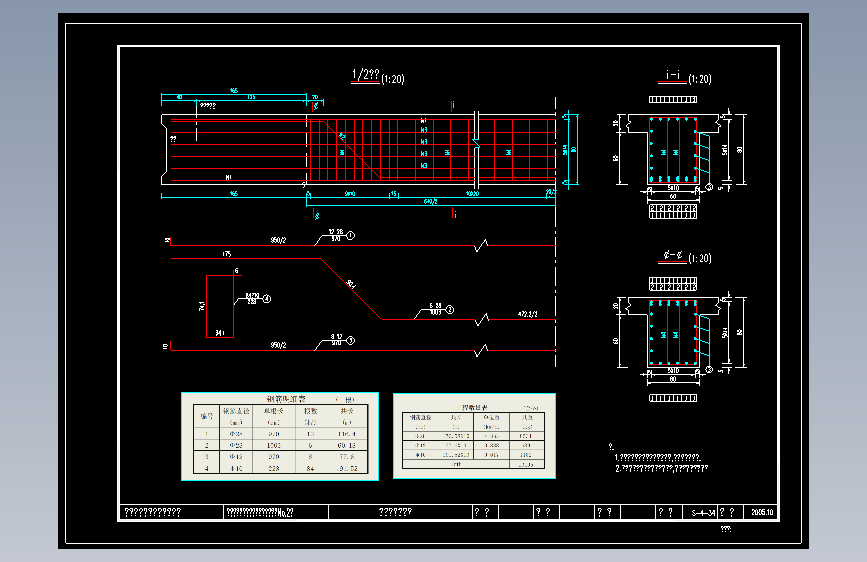Click the circled 3 marker in the lower cross-section
The height and width of the screenshot is (562, 867).
pyautogui.click(x=709, y=370)
